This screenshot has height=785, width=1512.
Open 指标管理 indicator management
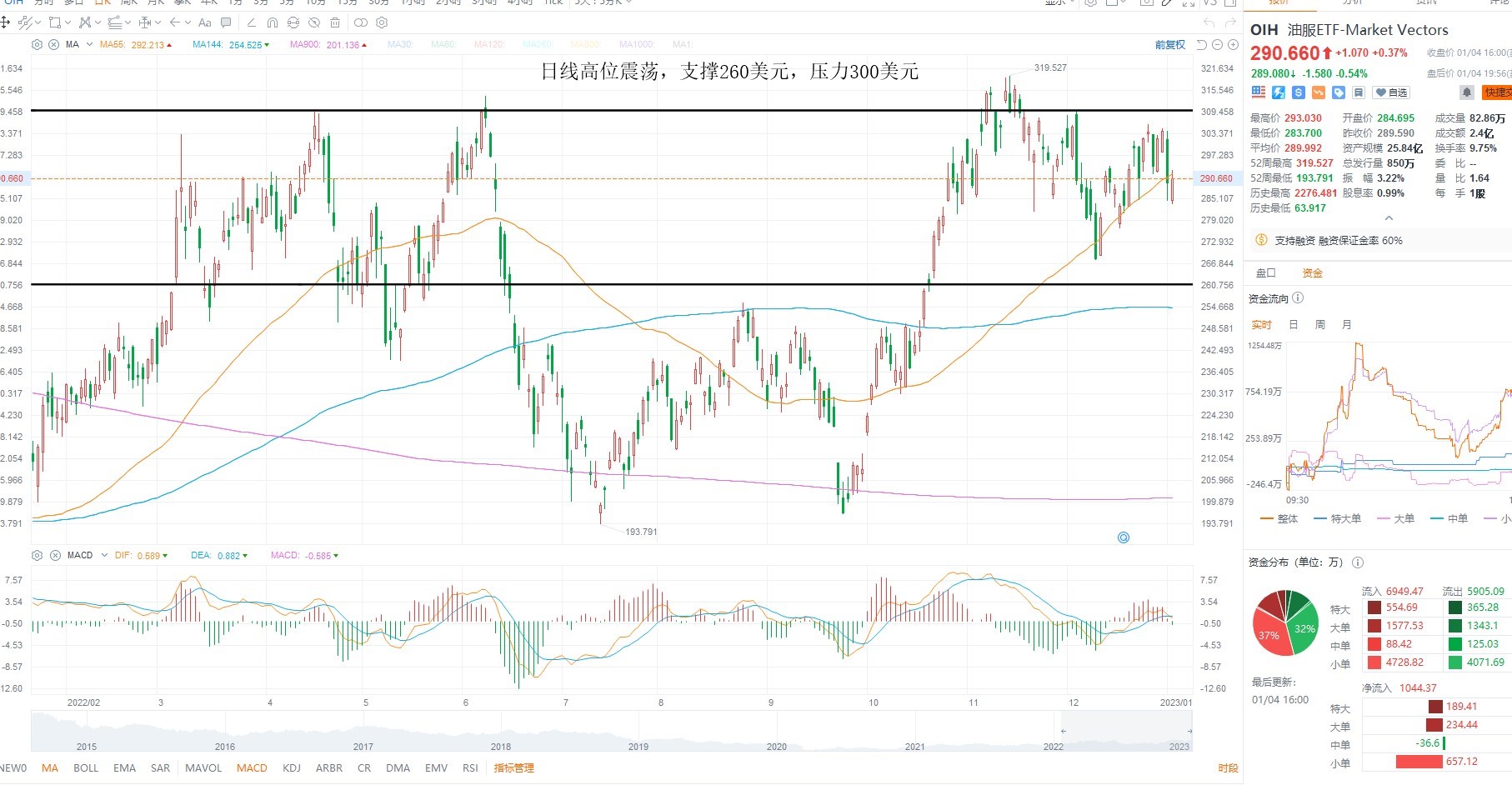pos(513,768)
